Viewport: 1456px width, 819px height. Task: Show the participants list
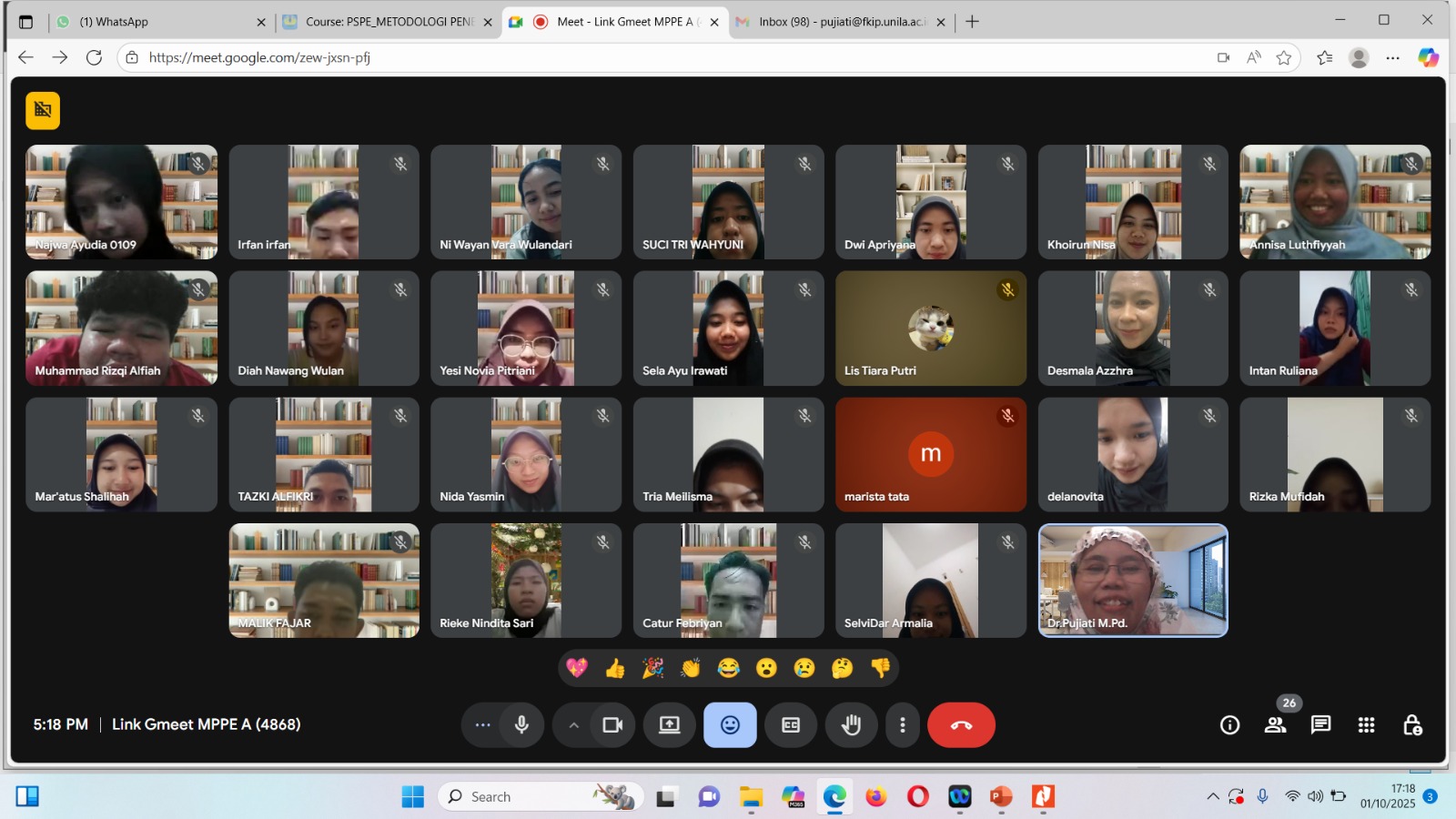pos(1275,725)
